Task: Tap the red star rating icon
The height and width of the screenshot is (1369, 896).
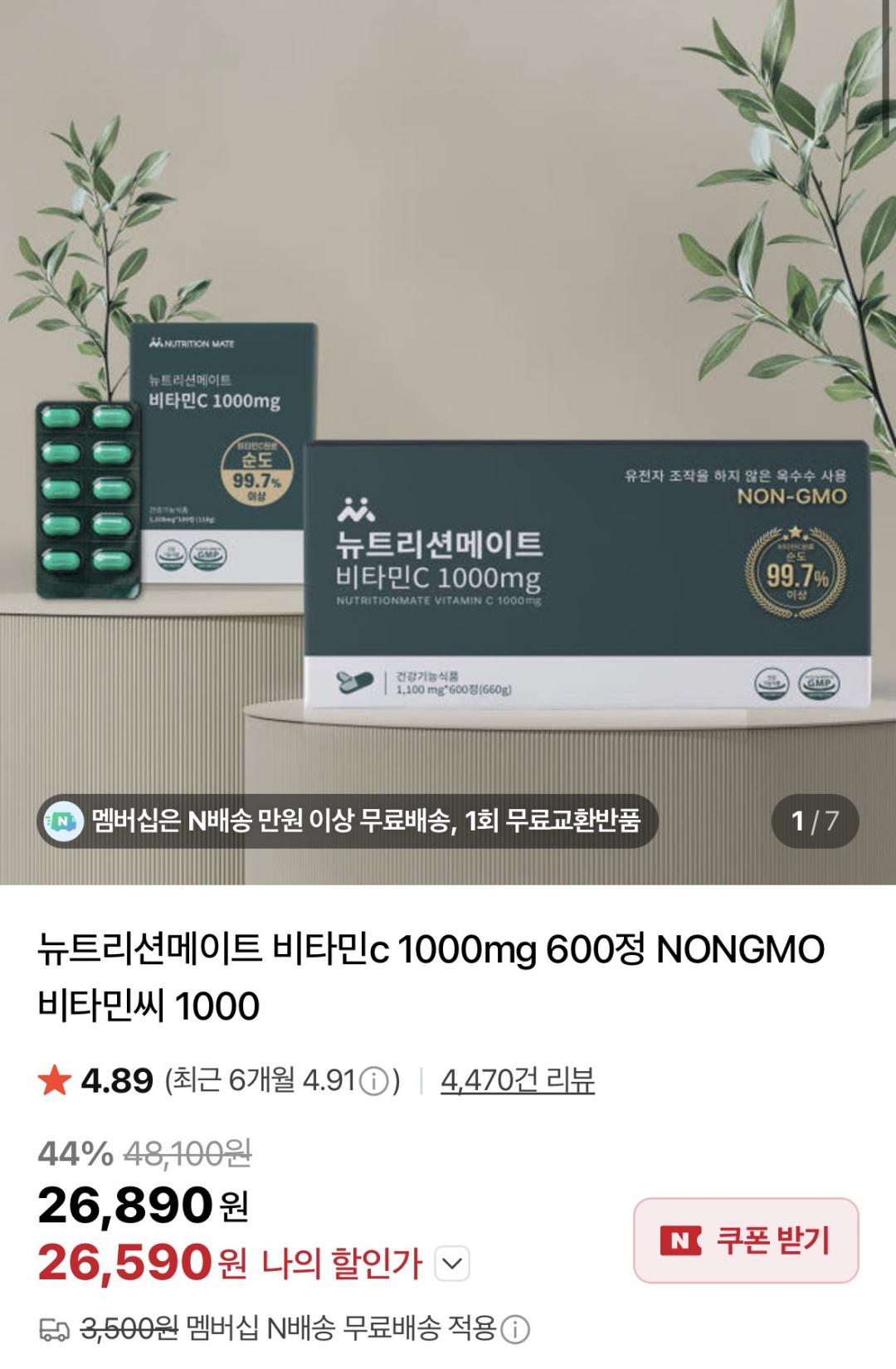Action: pos(54,1081)
